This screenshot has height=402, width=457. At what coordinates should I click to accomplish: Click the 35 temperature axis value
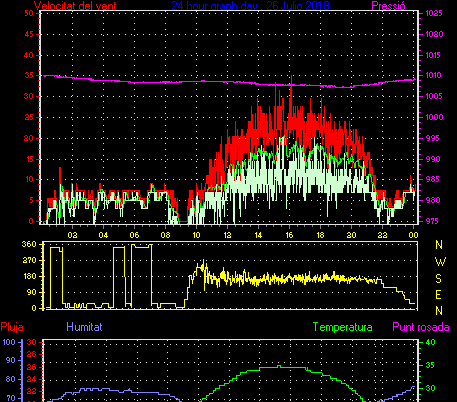431,365
